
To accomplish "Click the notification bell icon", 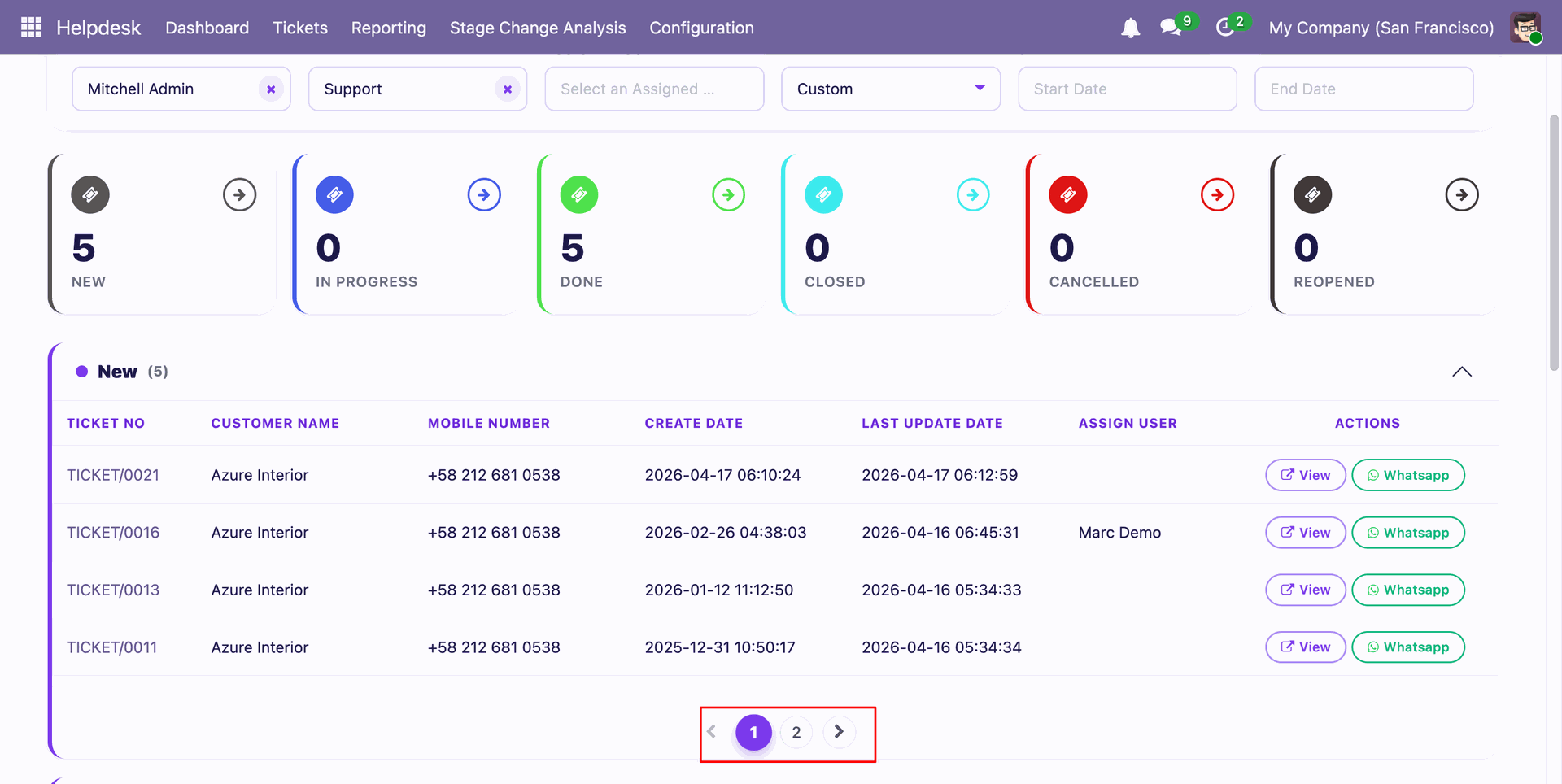I will click(x=1130, y=28).
